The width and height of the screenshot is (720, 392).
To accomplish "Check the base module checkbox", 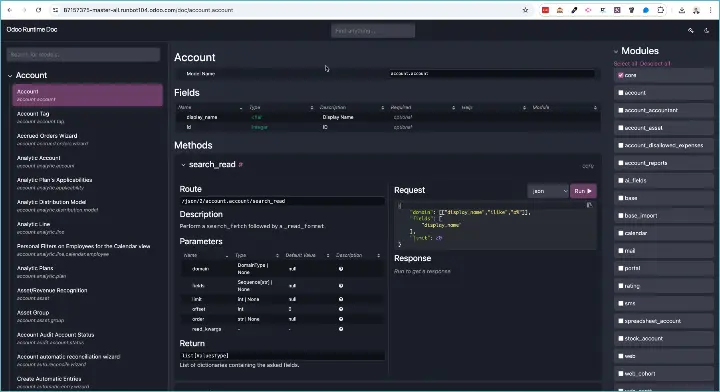I will tap(621, 198).
